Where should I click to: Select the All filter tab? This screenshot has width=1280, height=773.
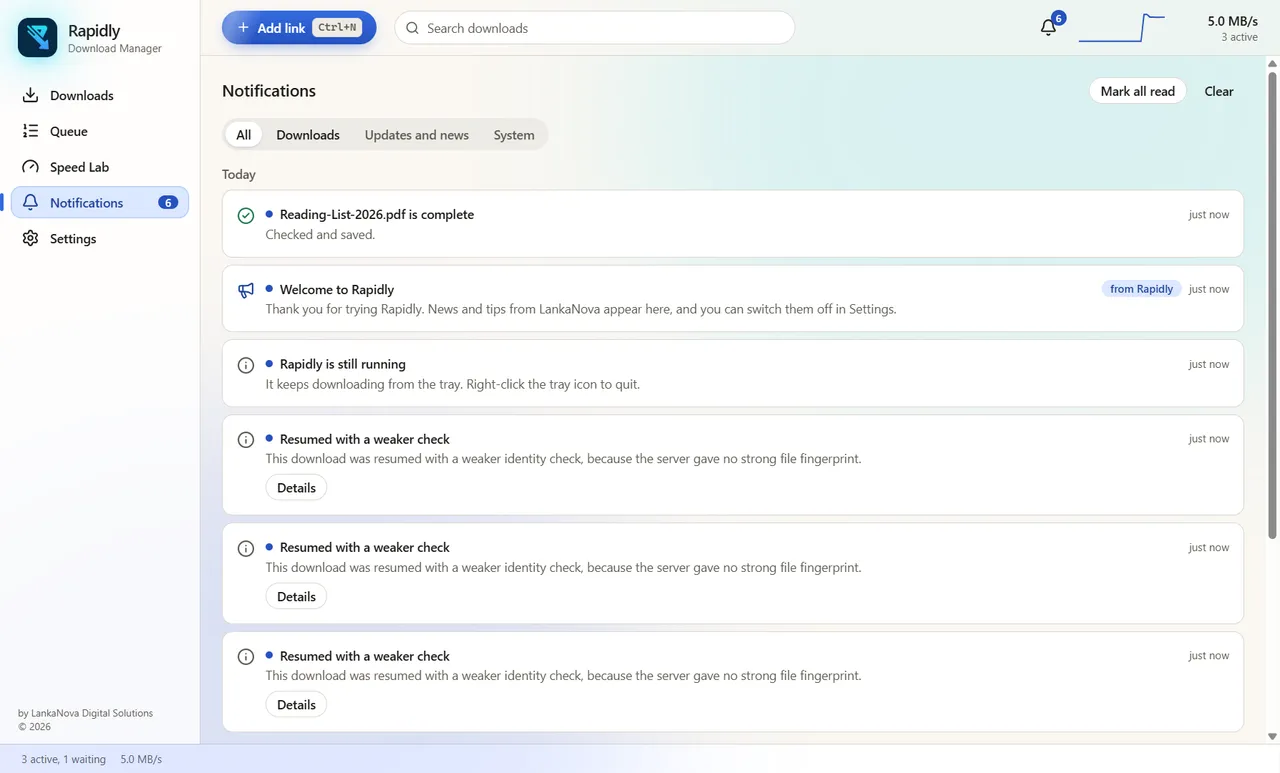[243, 135]
